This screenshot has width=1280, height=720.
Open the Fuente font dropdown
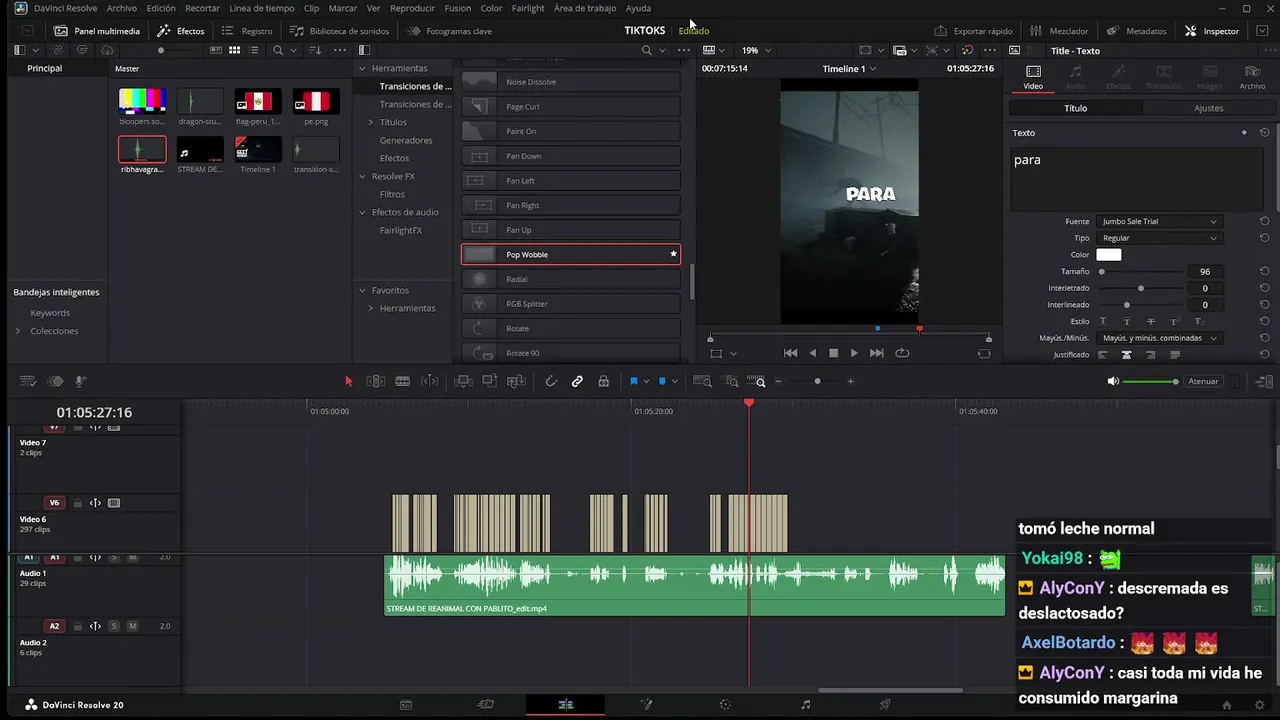1159,221
